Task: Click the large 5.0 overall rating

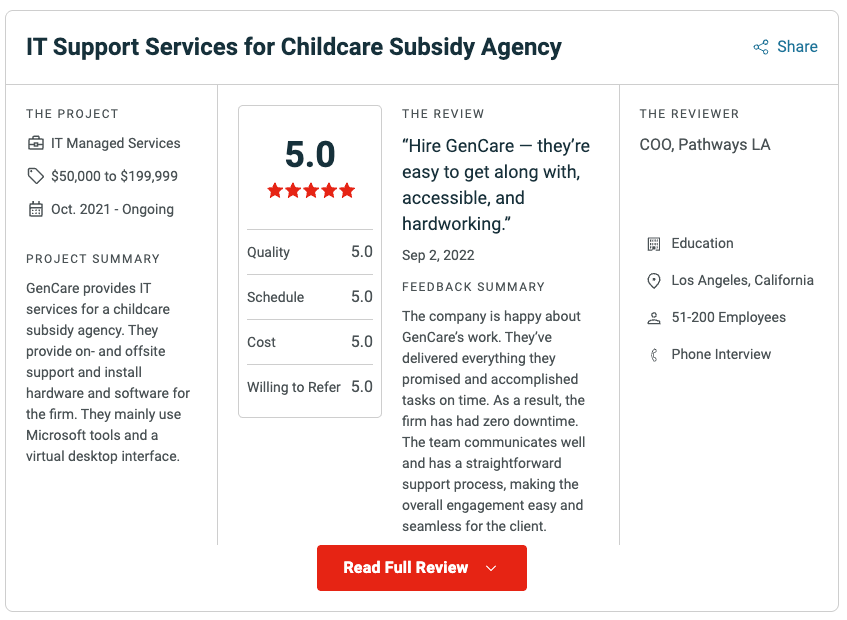Action: coord(310,155)
